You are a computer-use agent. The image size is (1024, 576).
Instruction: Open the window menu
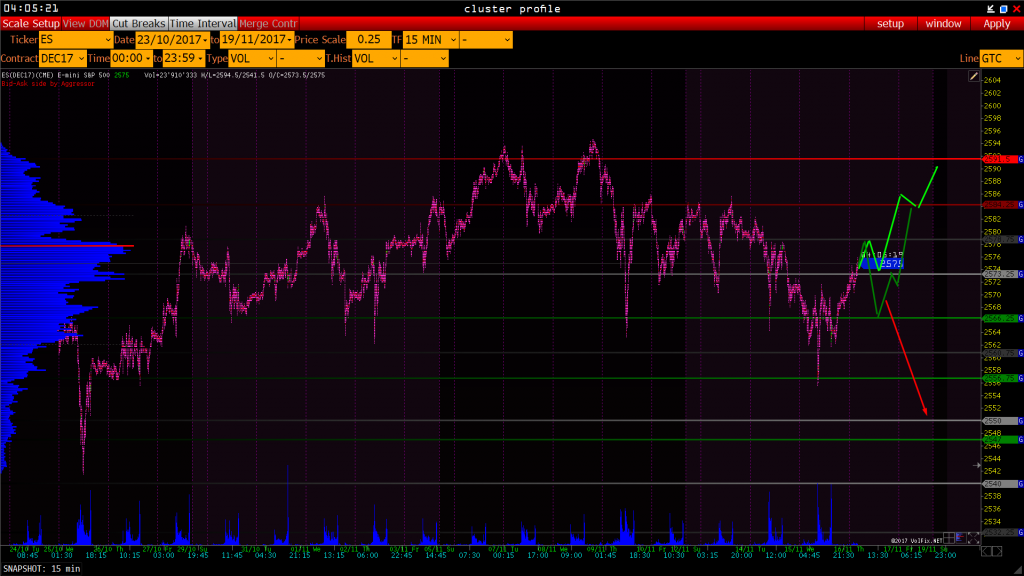[943, 23]
